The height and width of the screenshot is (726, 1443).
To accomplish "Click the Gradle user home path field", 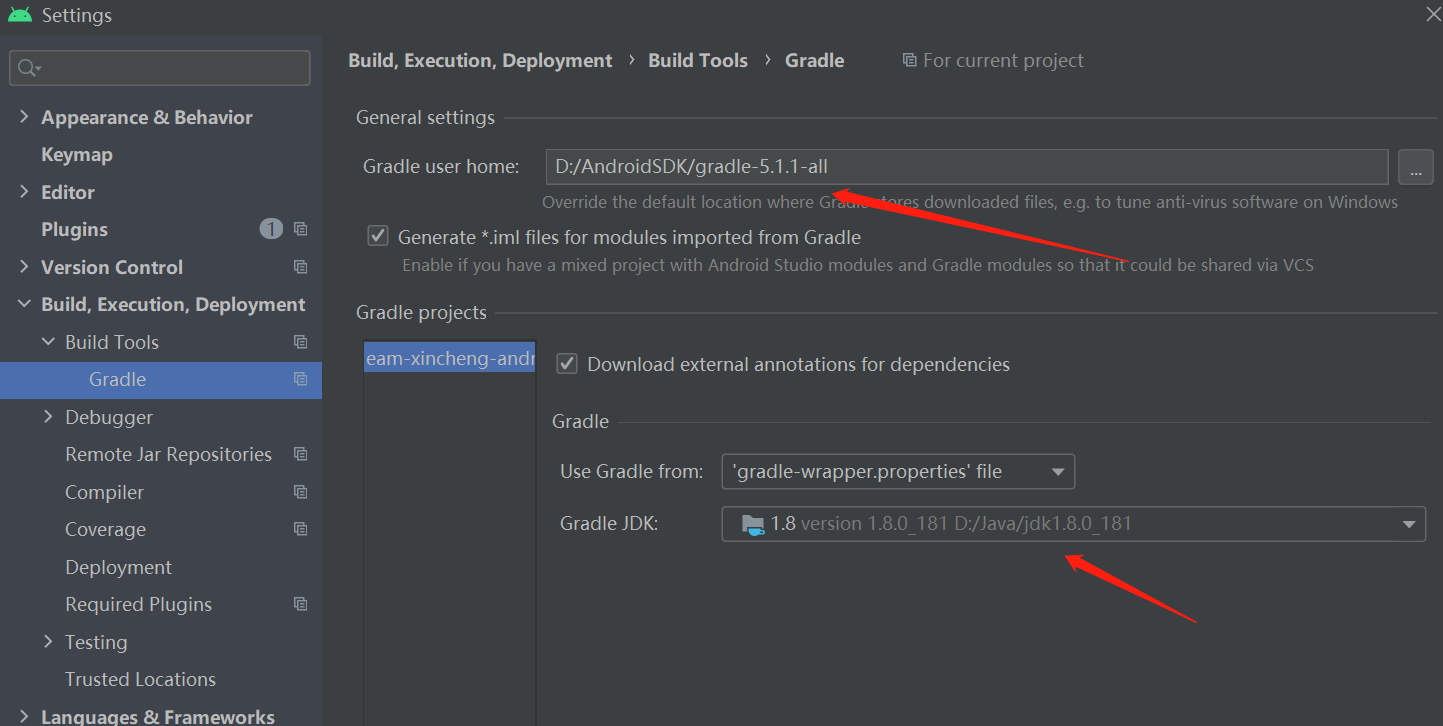I will (967, 167).
